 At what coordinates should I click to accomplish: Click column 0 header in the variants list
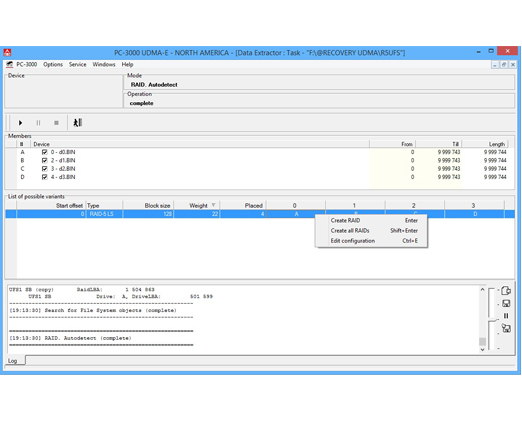[x=295, y=206]
